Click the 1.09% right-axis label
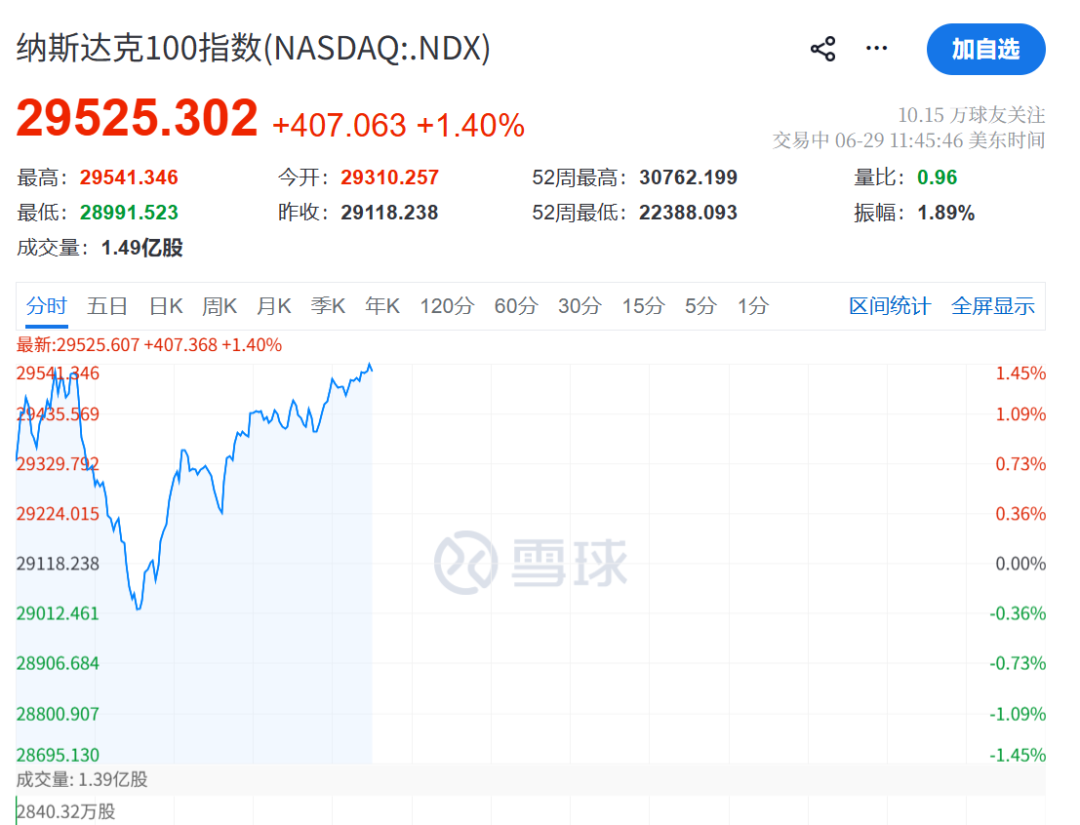 (x=1021, y=414)
